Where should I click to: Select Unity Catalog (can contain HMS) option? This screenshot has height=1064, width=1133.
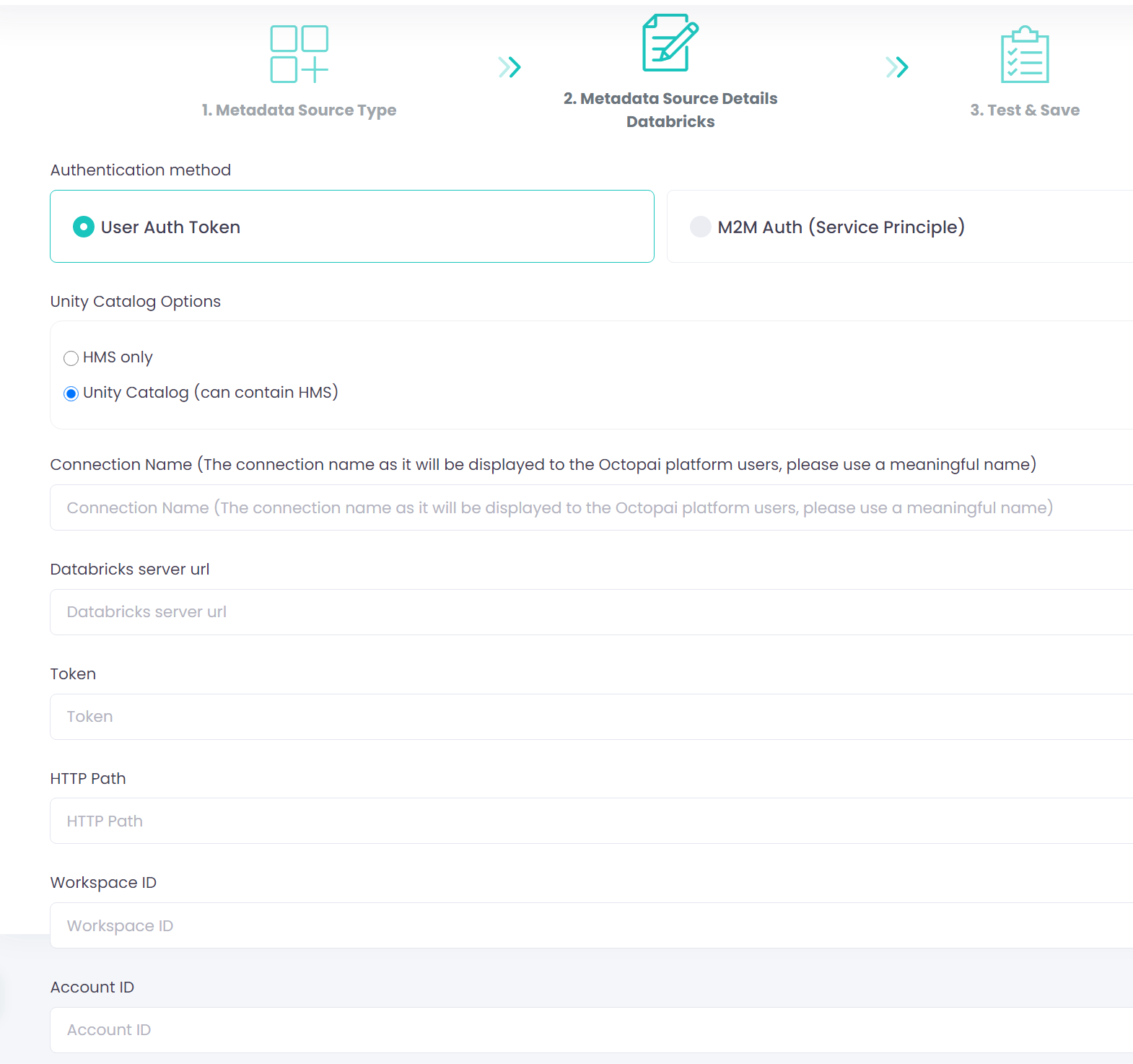coord(71,393)
